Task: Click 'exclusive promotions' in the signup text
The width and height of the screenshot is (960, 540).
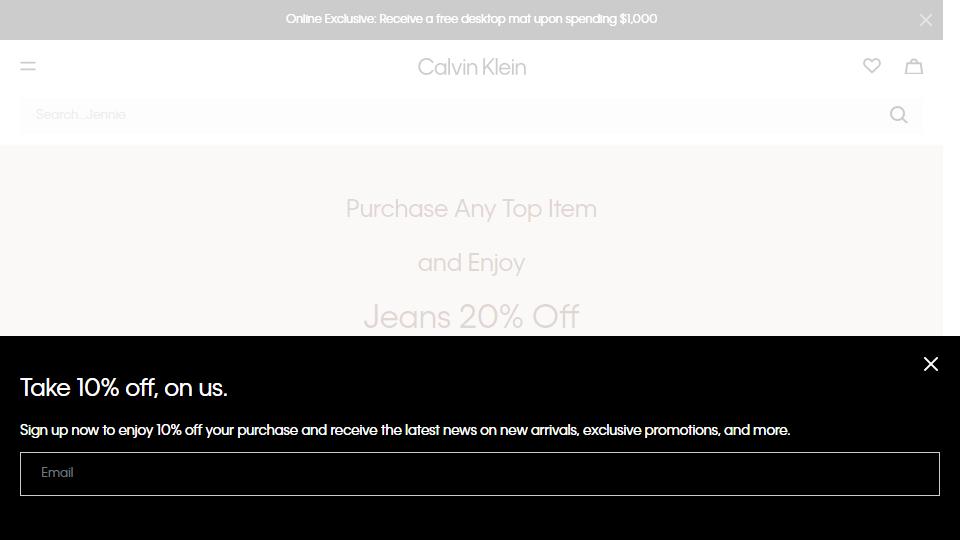Action: [x=651, y=430]
